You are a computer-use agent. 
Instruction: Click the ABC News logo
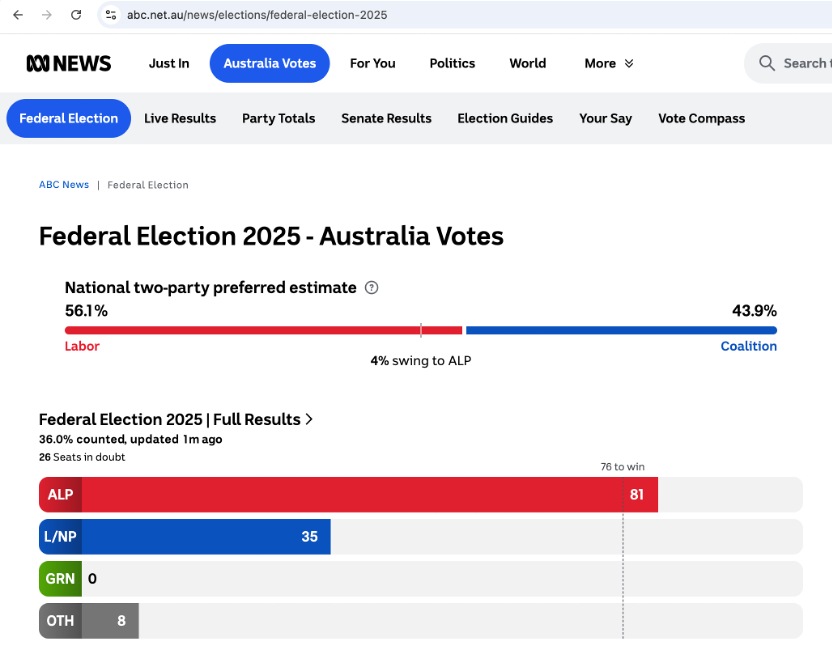pyautogui.click(x=68, y=63)
